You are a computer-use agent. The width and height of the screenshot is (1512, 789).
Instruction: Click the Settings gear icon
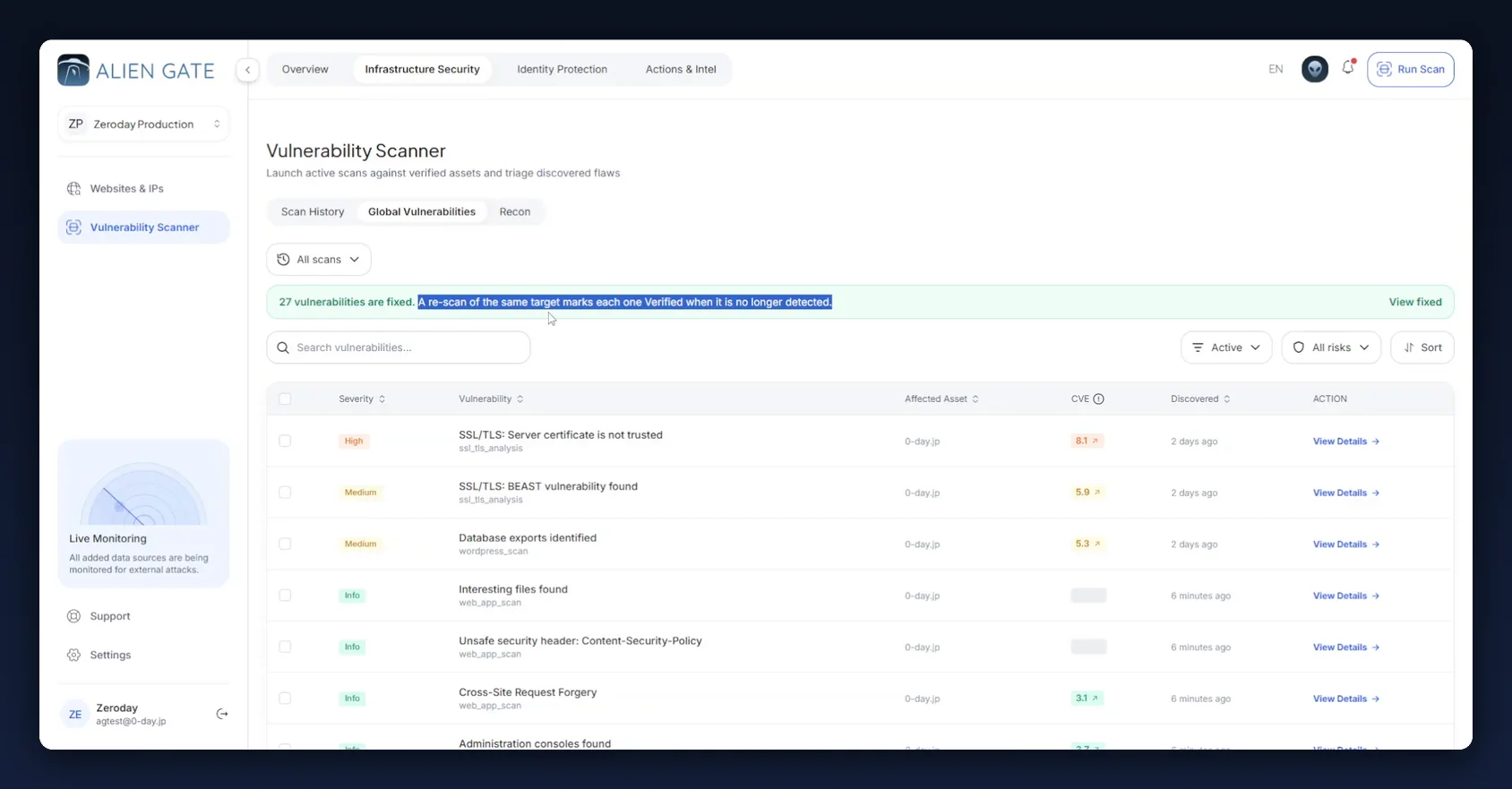[74, 655]
